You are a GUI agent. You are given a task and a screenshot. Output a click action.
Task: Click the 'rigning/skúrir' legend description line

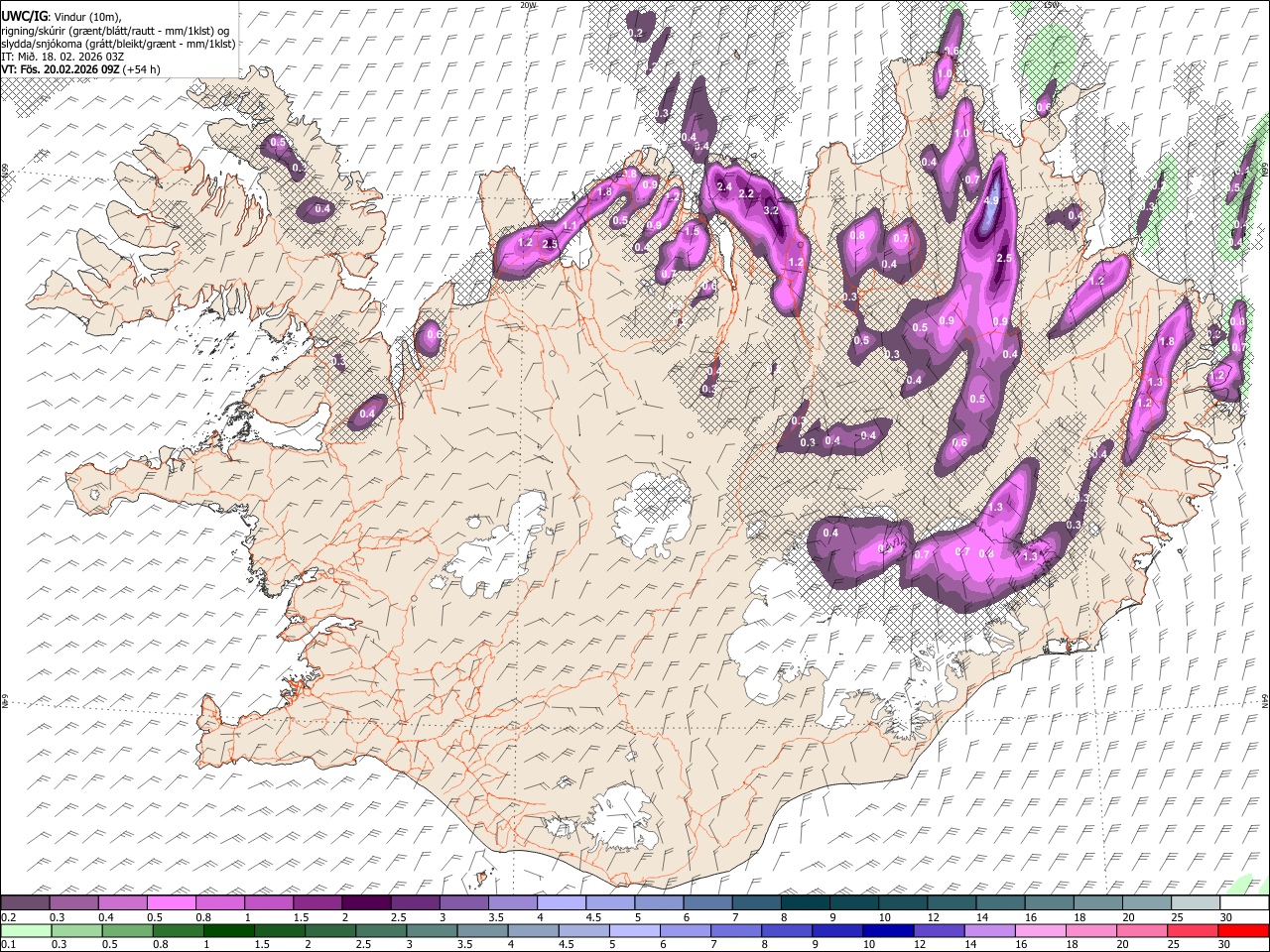click(115, 31)
